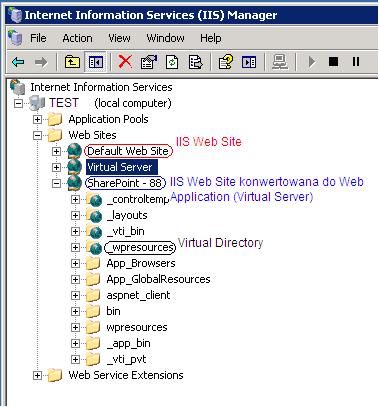Screen dimensions: 379x407
Task: Expand the _vti_pvt folder node
Action: tap(75, 359)
